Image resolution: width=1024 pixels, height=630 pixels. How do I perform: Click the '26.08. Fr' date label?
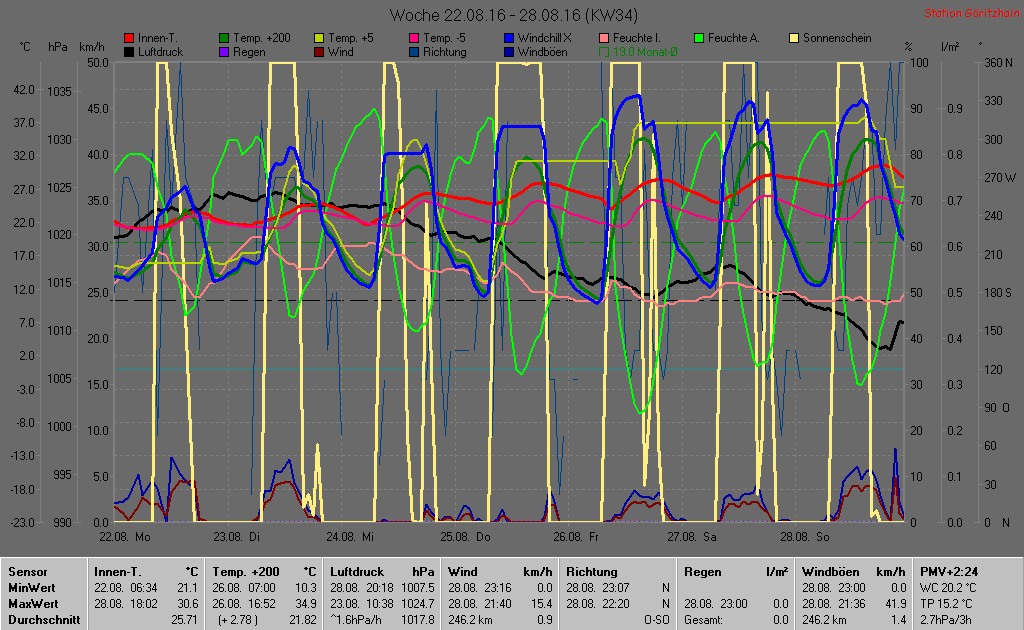click(x=575, y=537)
